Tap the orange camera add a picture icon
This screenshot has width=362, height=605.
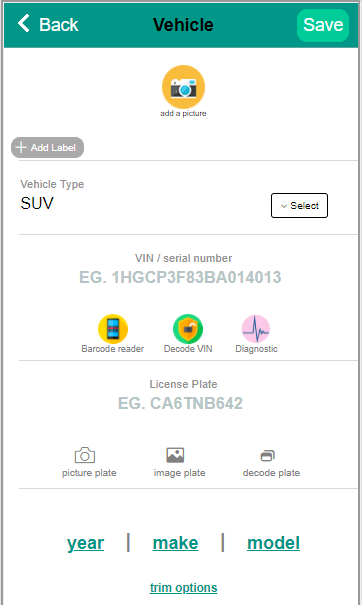[183, 87]
